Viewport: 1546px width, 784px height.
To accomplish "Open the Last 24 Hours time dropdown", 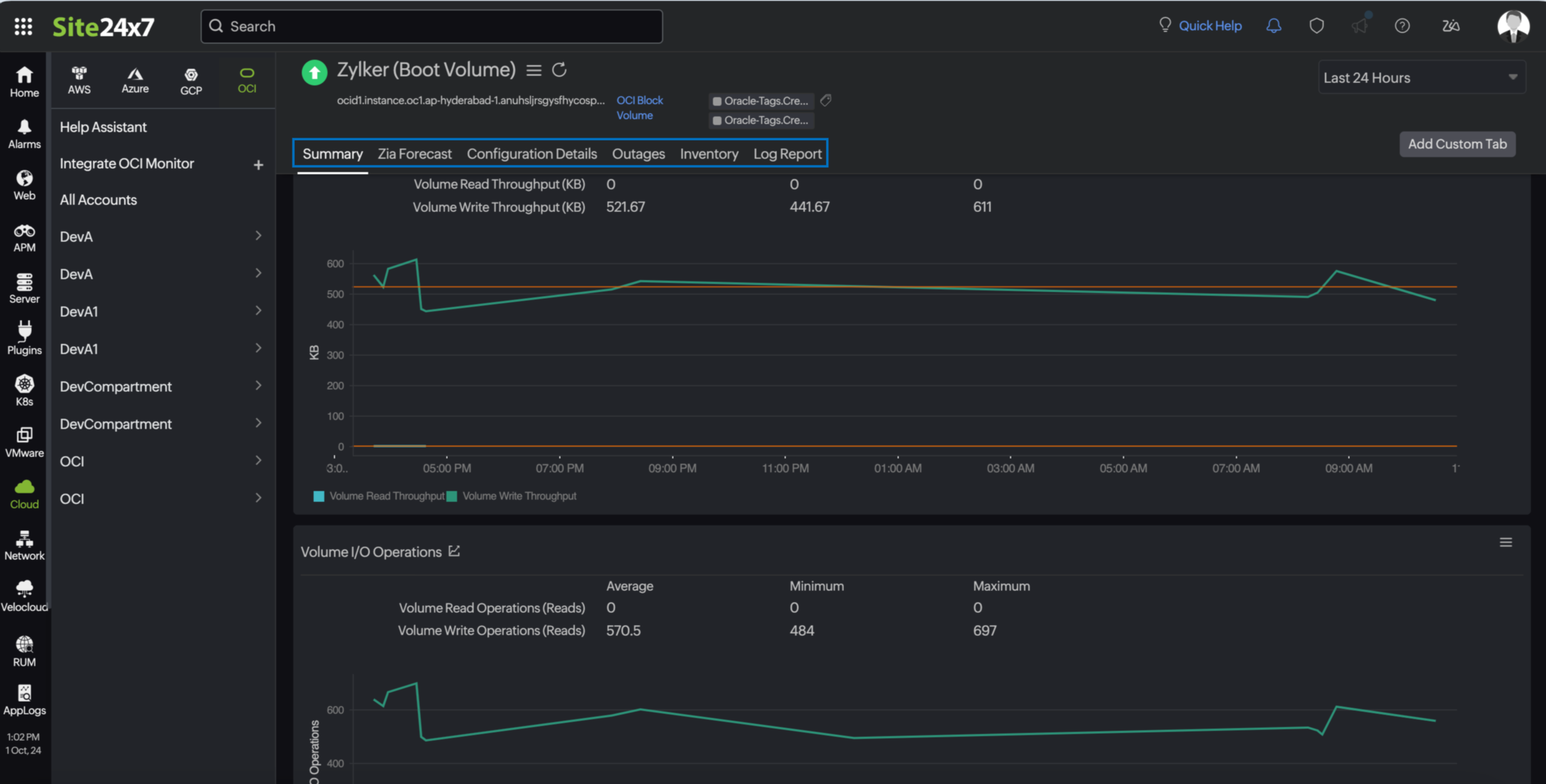I will [1421, 78].
